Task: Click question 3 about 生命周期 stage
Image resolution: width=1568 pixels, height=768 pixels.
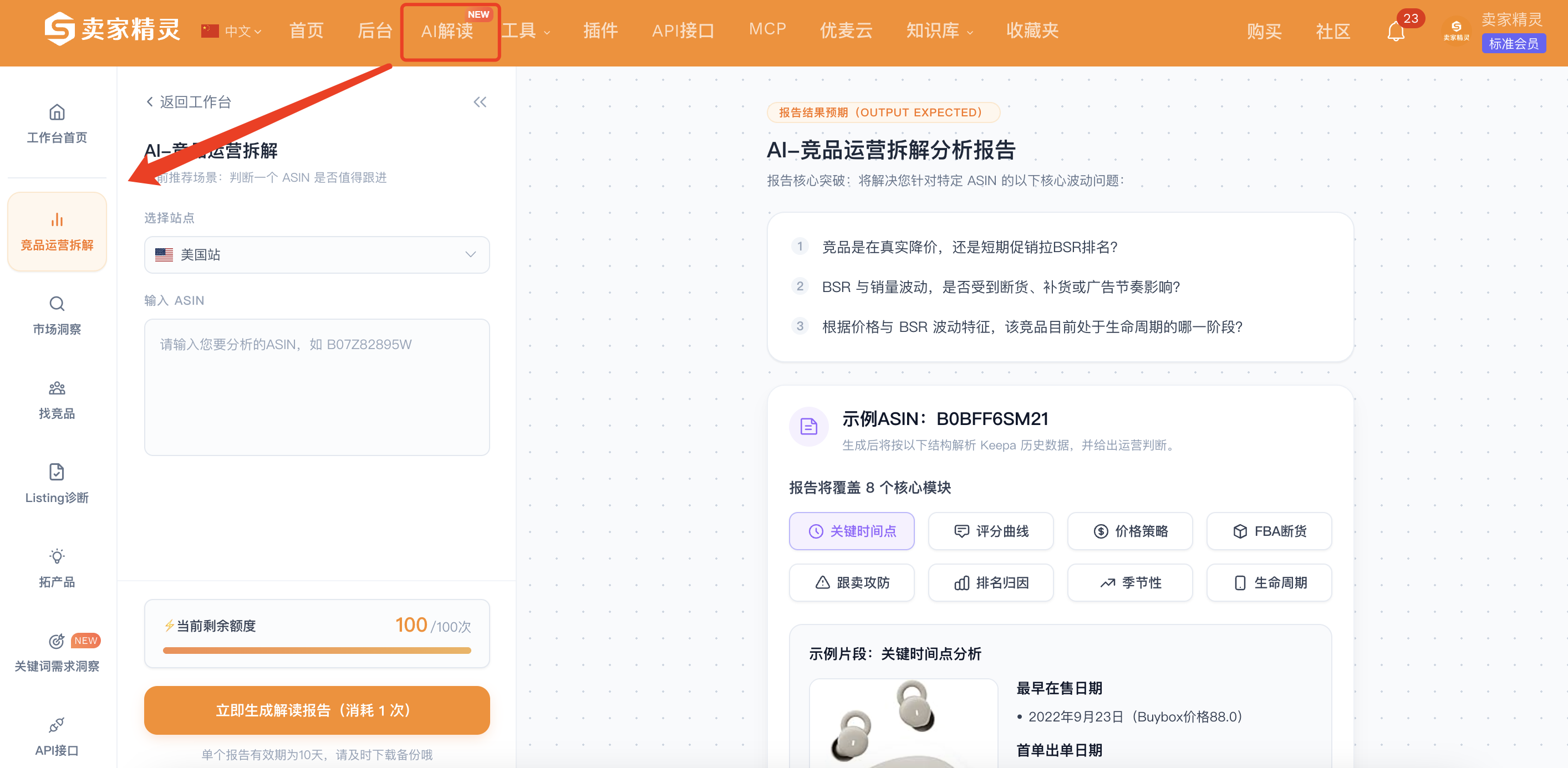Action: click(x=1032, y=327)
